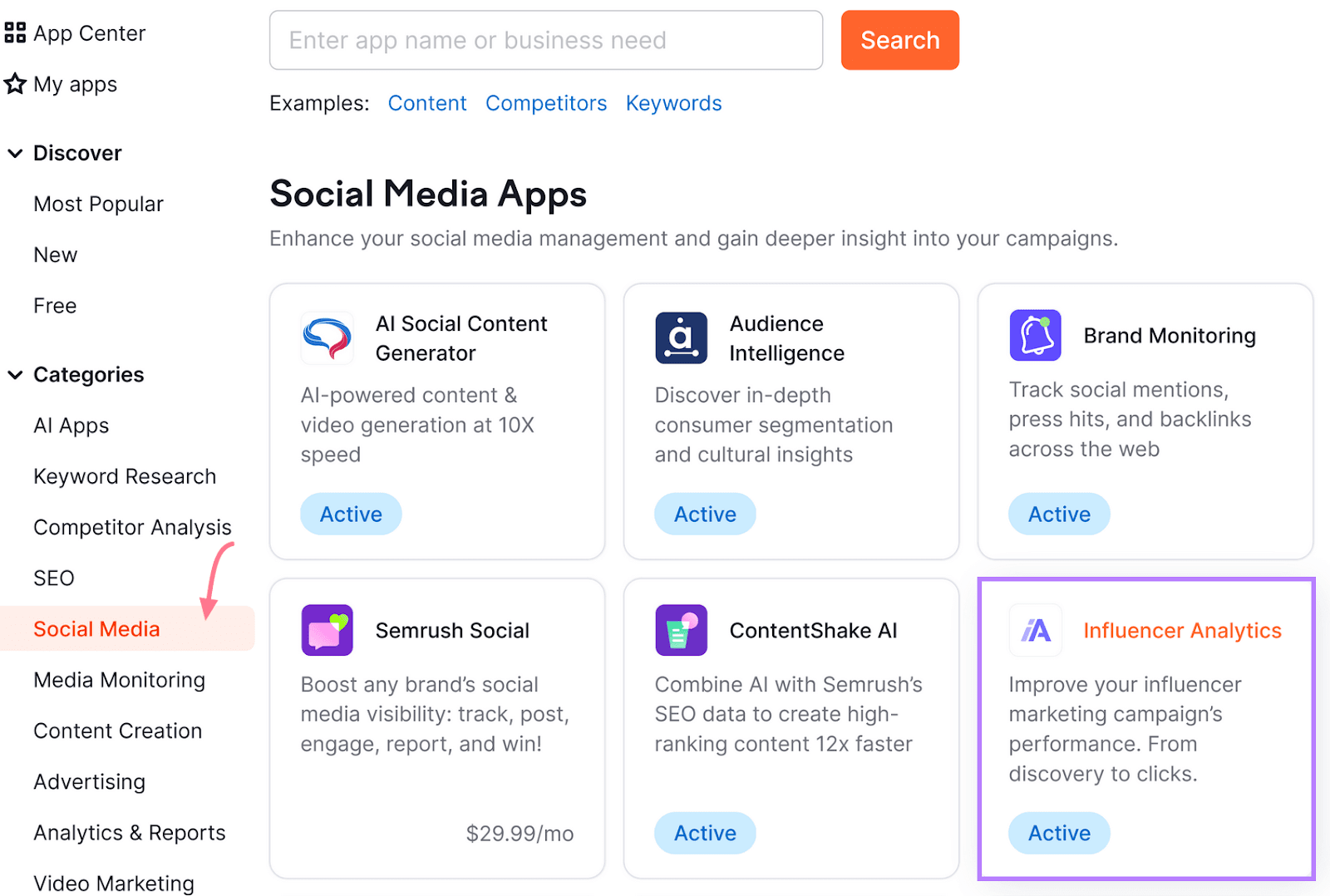This screenshot has height=896, width=1330.
Task: Collapse the Discover sidebar section
Action: pos(15,152)
